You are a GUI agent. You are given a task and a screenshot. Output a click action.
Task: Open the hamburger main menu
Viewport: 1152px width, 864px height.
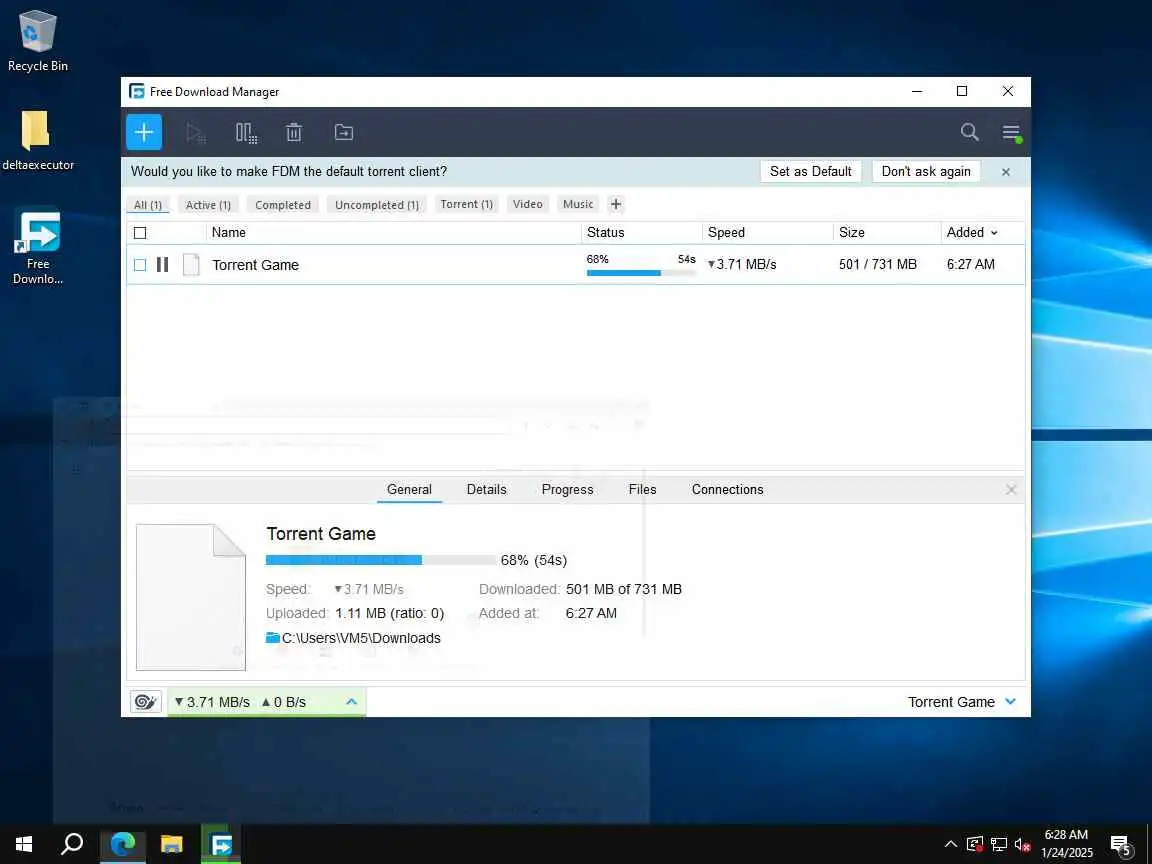pyautogui.click(x=1012, y=132)
